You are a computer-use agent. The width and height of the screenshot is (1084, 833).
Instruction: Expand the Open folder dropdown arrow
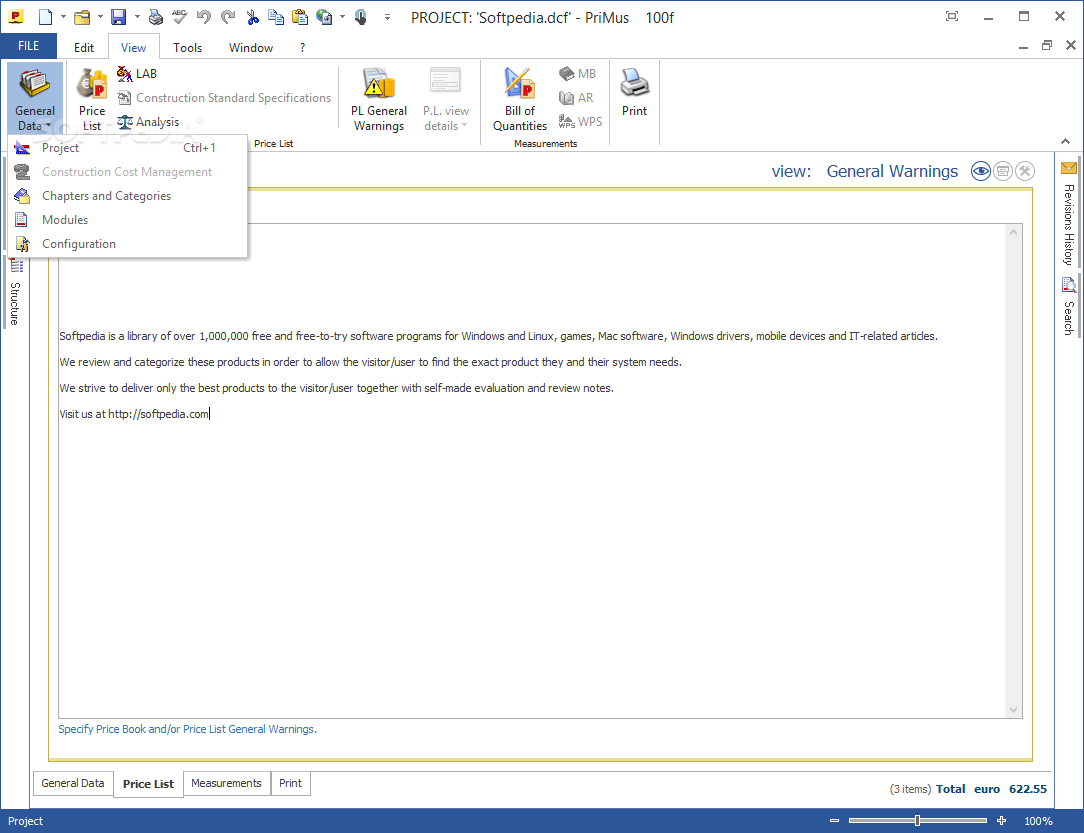click(x=100, y=17)
